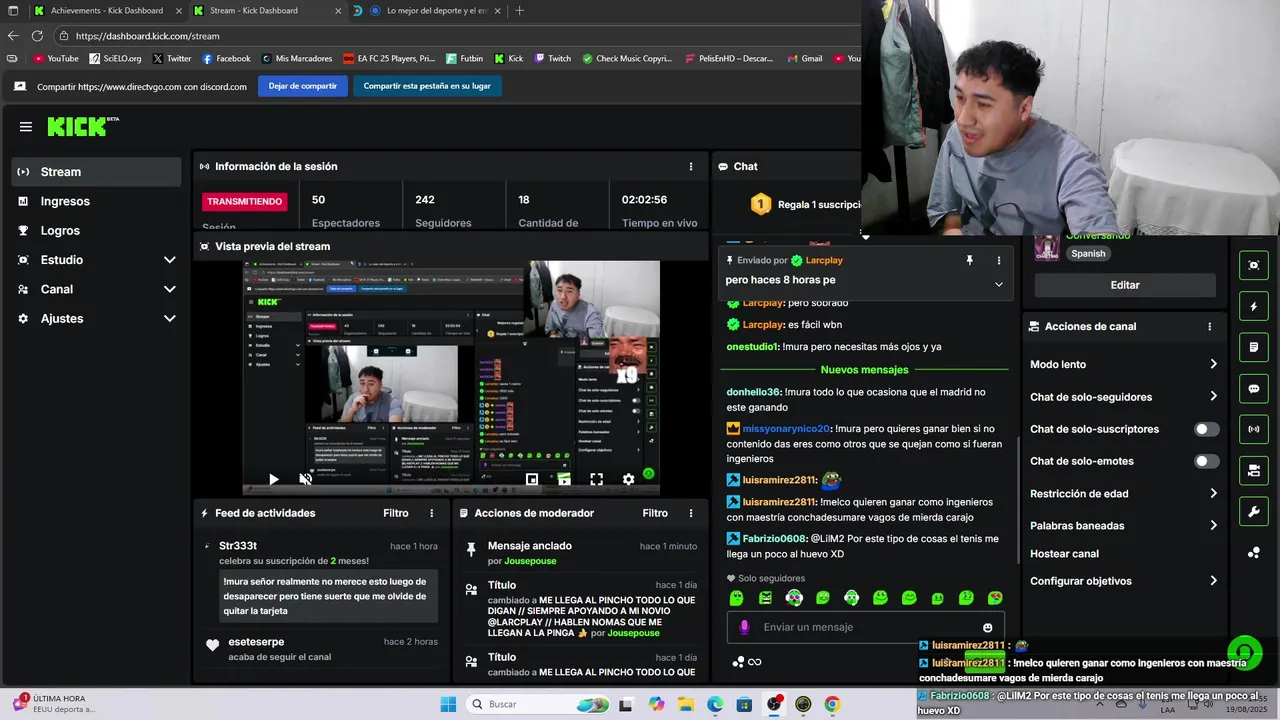Click Nuevos mensajes divider to jump
1280x720 pixels.
tap(864, 370)
